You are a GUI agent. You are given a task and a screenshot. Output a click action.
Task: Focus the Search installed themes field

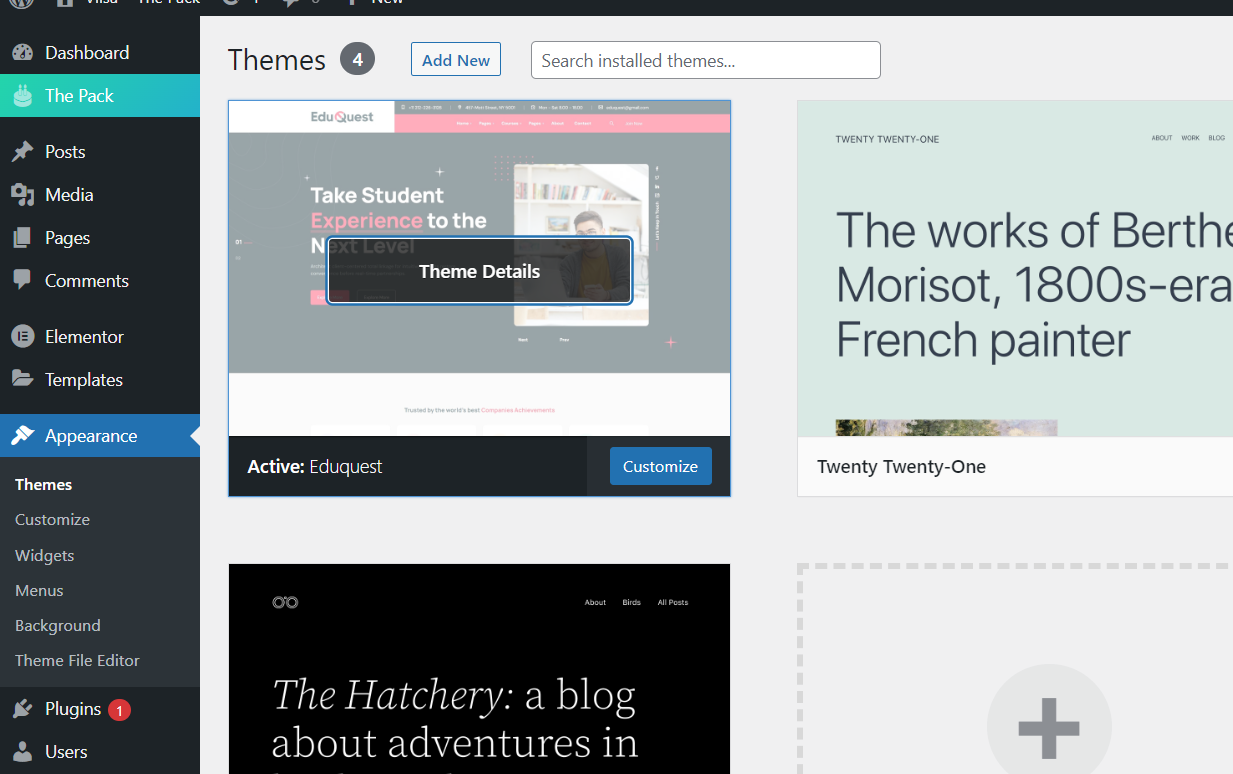(x=705, y=60)
